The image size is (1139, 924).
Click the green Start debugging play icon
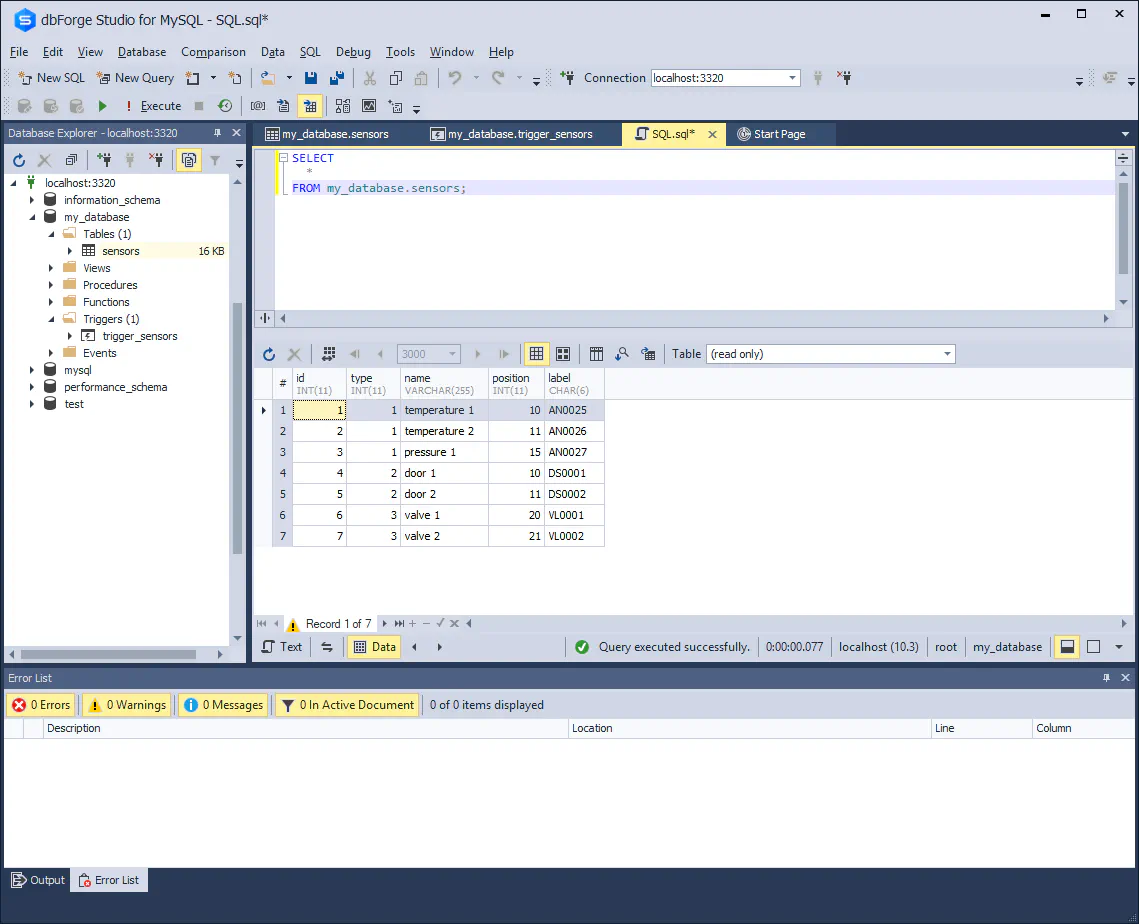102,106
